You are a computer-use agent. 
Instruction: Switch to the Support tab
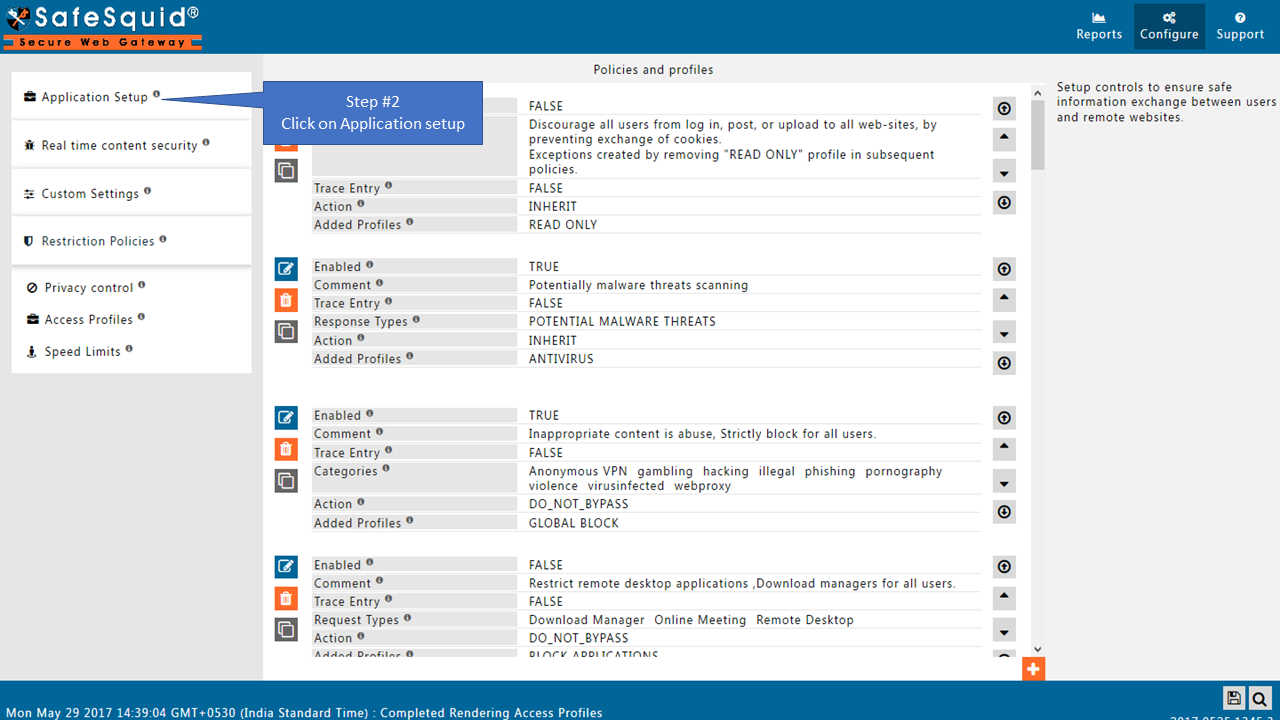pyautogui.click(x=1240, y=26)
